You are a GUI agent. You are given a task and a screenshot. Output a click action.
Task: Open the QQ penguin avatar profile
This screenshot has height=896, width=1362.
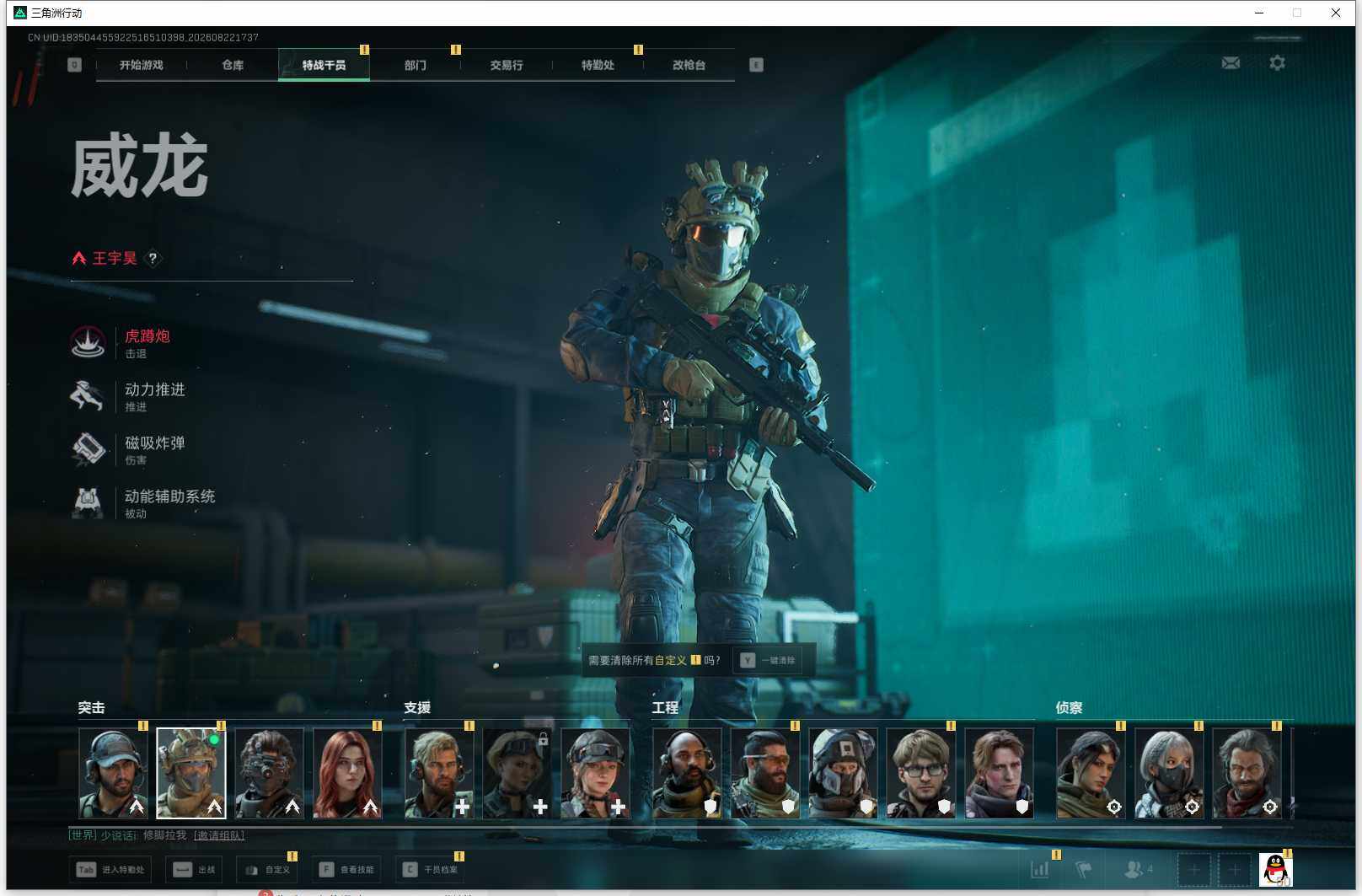tap(1275, 869)
